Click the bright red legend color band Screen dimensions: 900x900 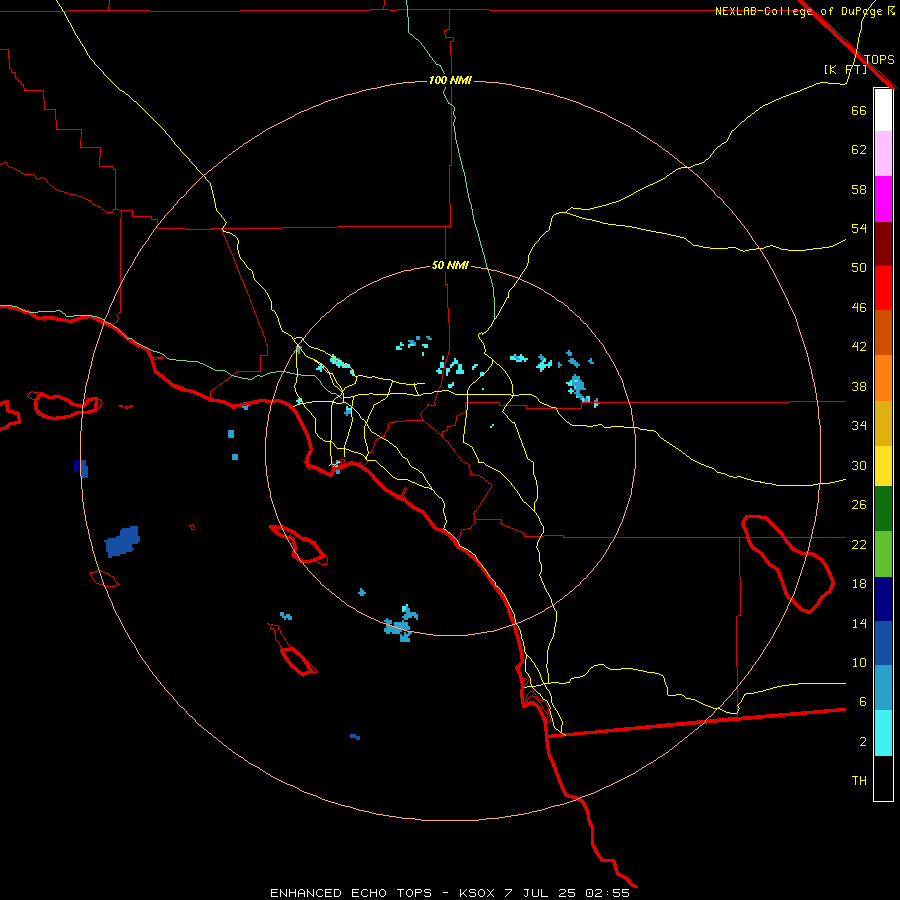[x=883, y=288]
